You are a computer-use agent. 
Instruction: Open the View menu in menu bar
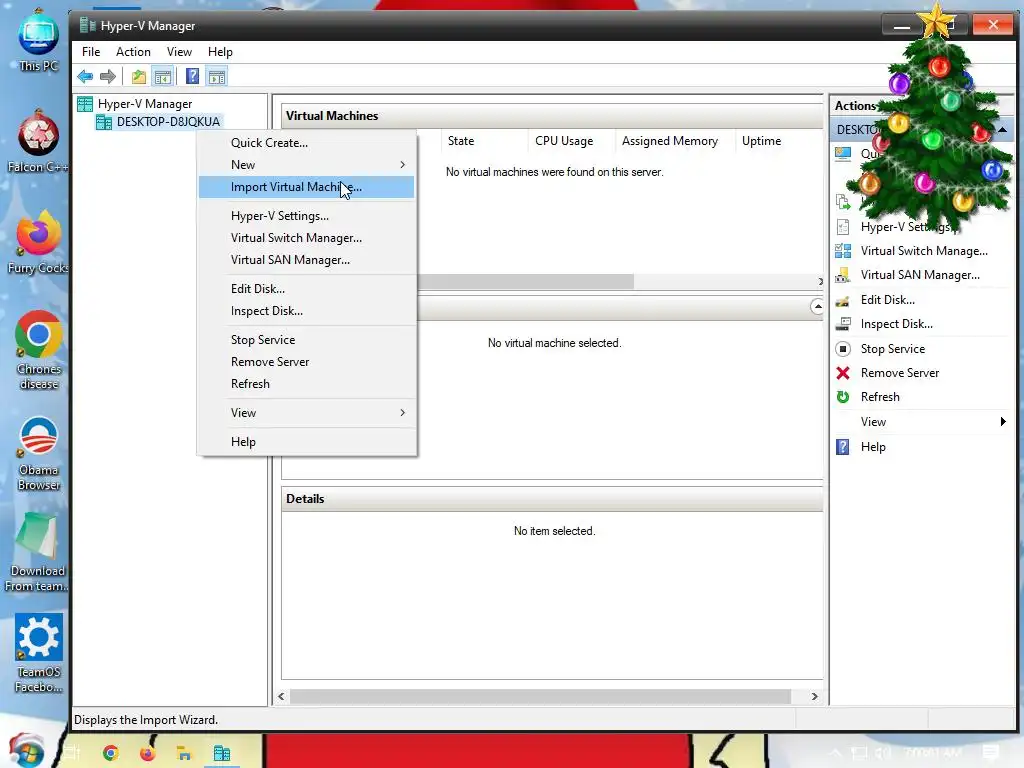(x=179, y=52)
